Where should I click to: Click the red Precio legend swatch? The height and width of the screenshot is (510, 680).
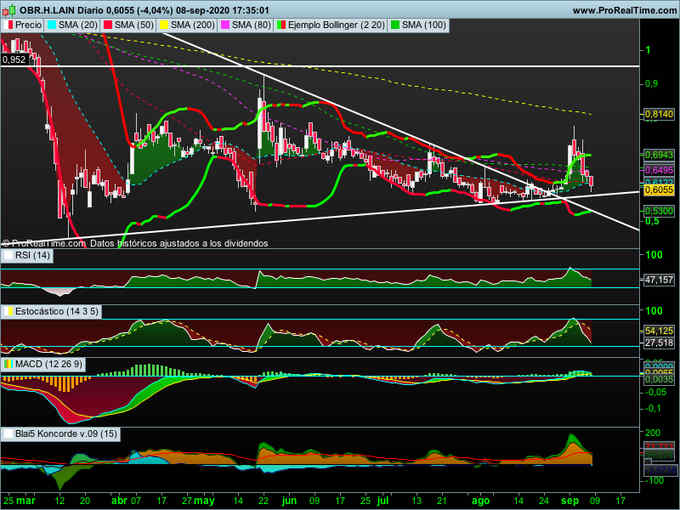pyautogui.click(x=9, y=23)
